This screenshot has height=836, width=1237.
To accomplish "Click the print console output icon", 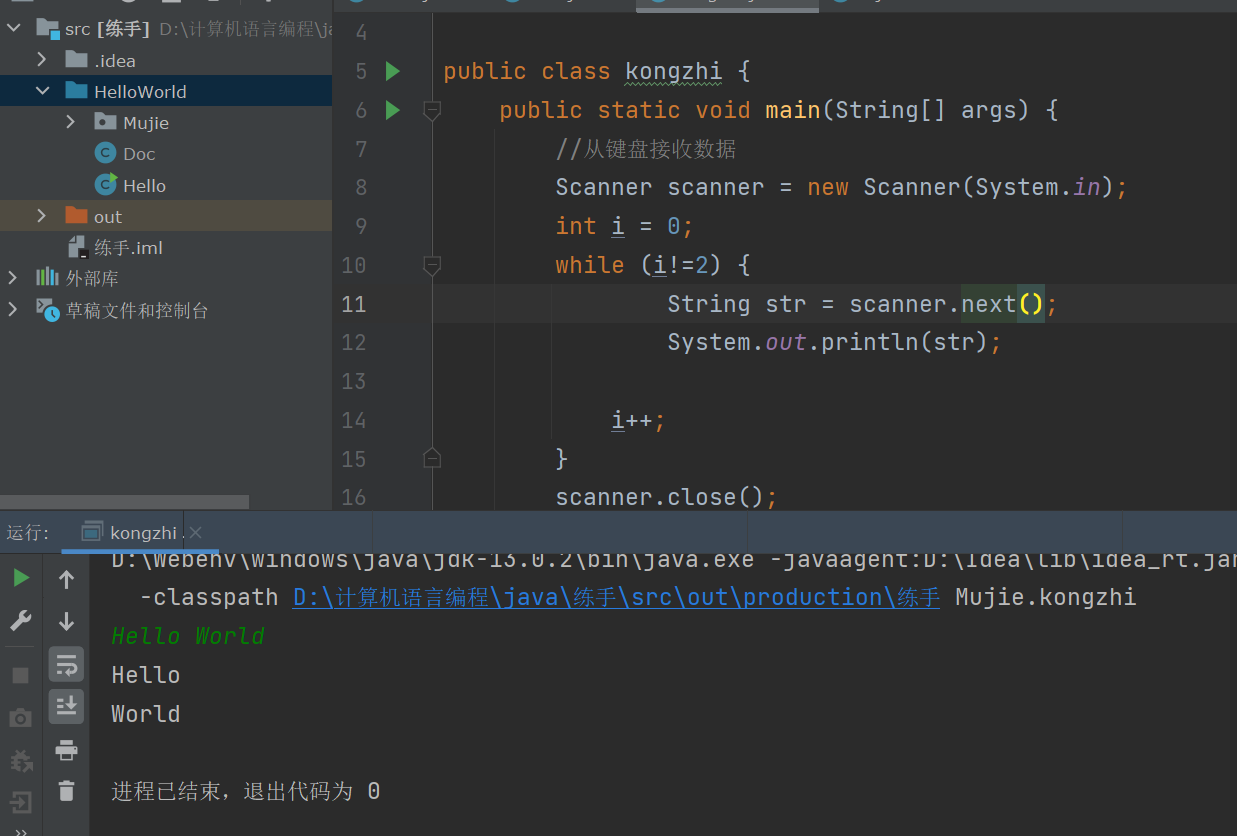I will (67, 750).
